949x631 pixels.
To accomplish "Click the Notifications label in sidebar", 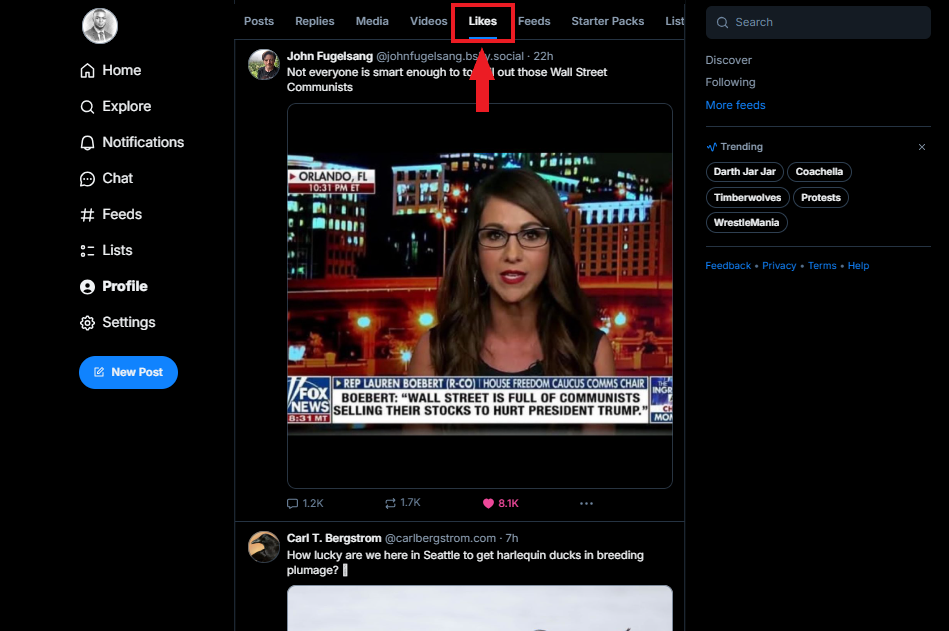I will pos(143,143).
